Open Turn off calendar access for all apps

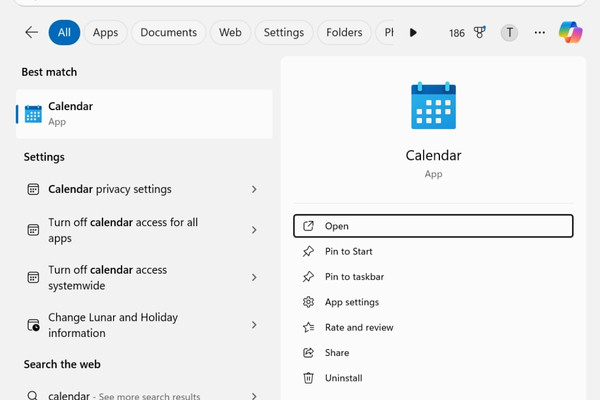144,230
